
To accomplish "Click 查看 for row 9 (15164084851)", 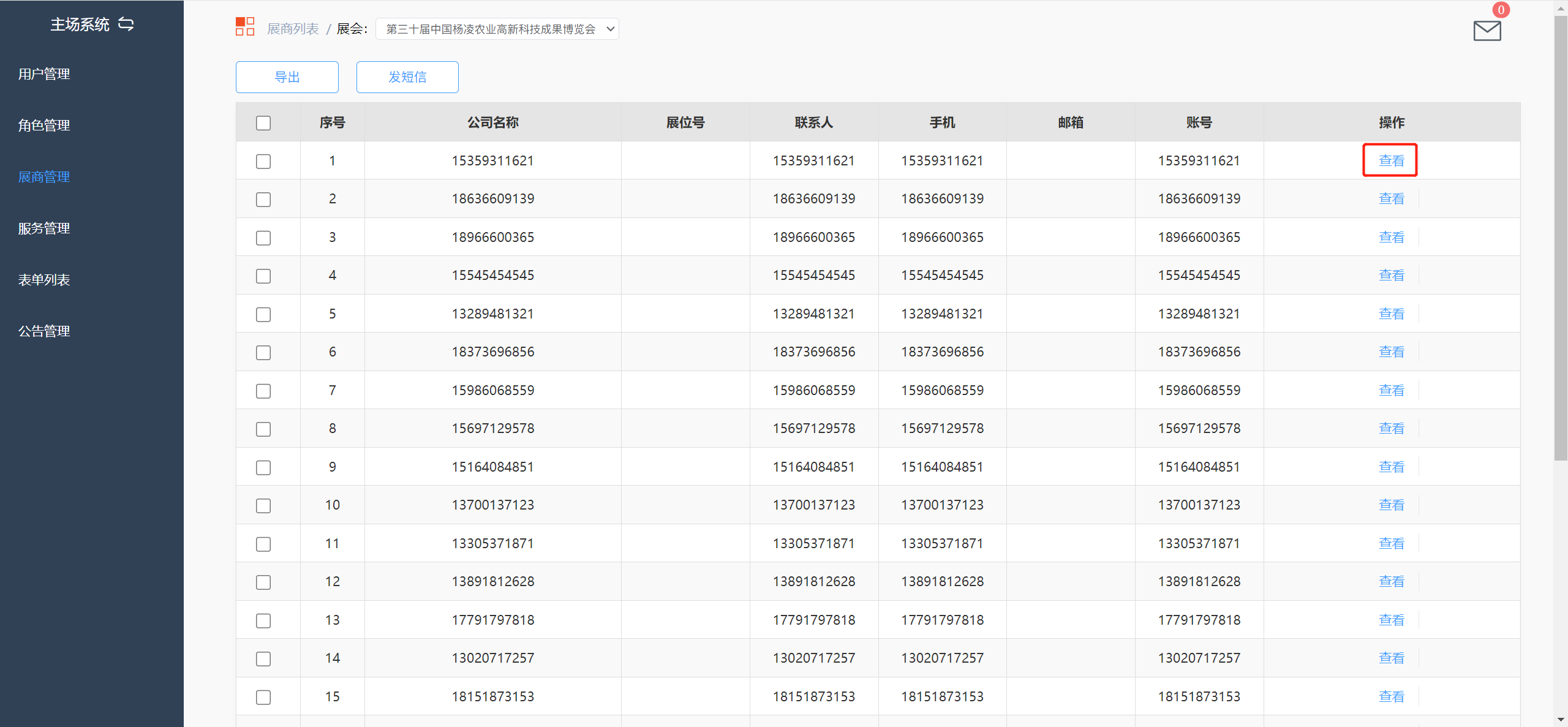I will [1391, 467].
